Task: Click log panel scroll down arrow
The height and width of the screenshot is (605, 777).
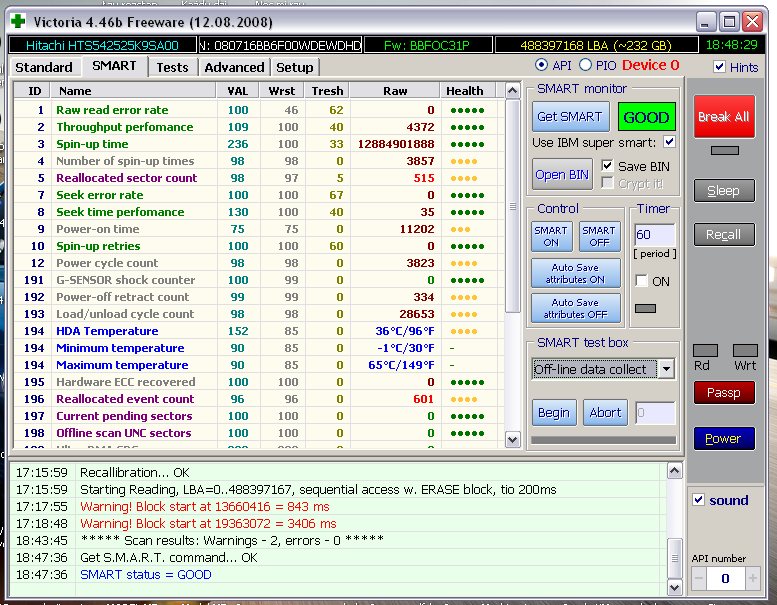Action: point(674,587)
